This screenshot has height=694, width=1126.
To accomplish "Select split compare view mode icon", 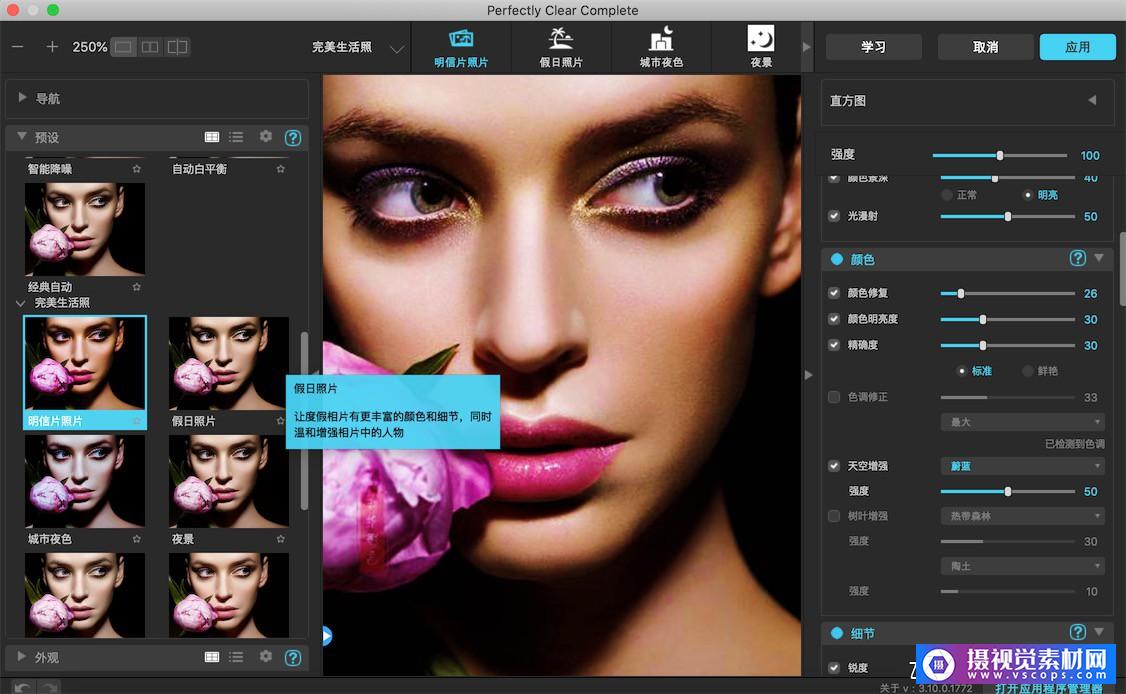I will pyautogui.click(x=177, y=47).
